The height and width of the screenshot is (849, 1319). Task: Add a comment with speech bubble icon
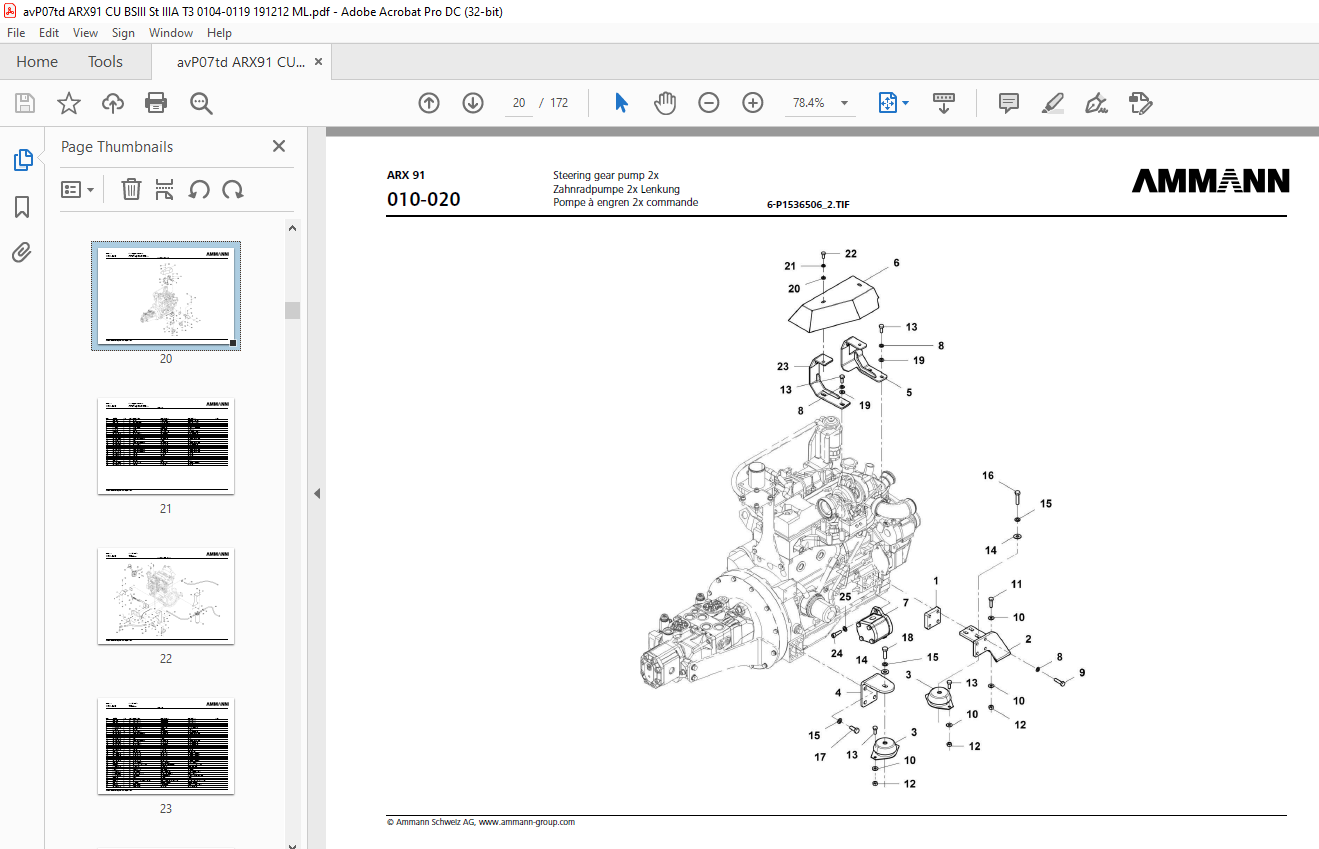tap(1009, 103)
